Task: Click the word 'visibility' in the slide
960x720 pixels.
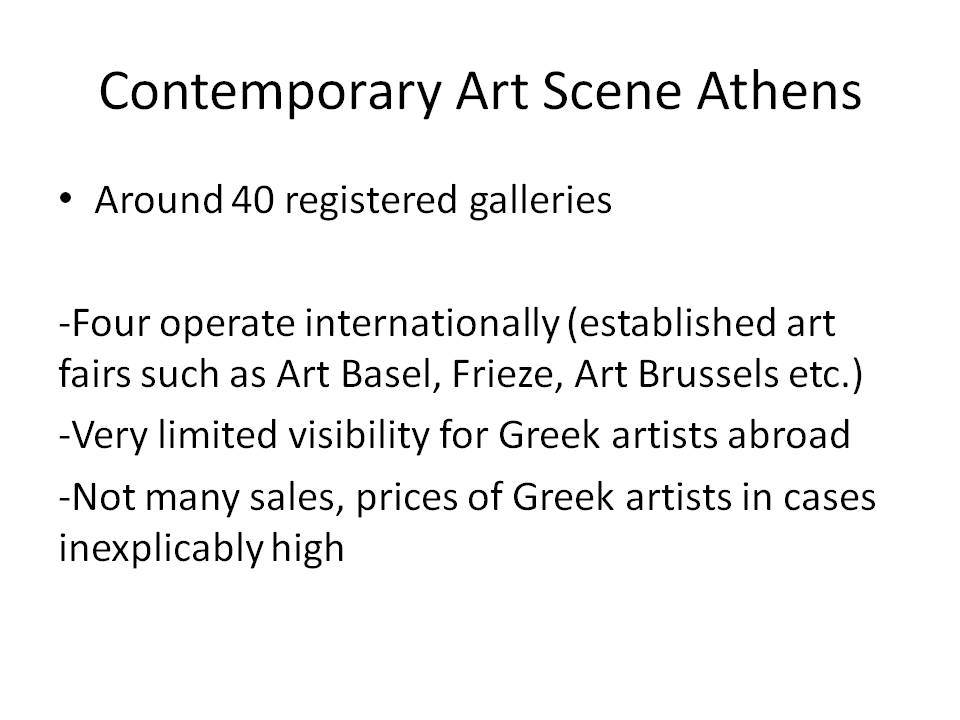Action: click(x=359, y=436)
